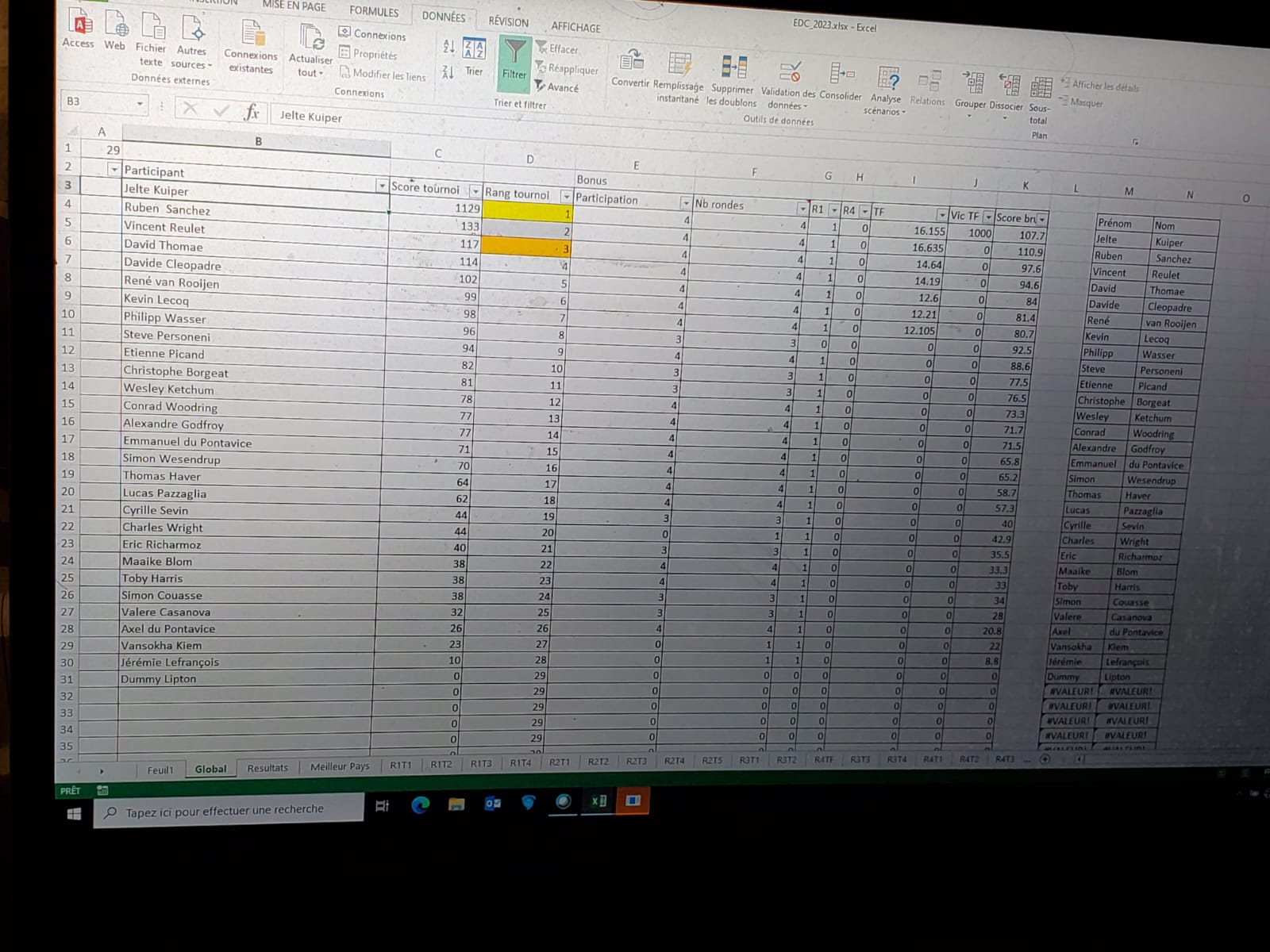Open the Trier sort dialog icon
The height and width of the screenshot is (952, 1270).
pos(474,51)
